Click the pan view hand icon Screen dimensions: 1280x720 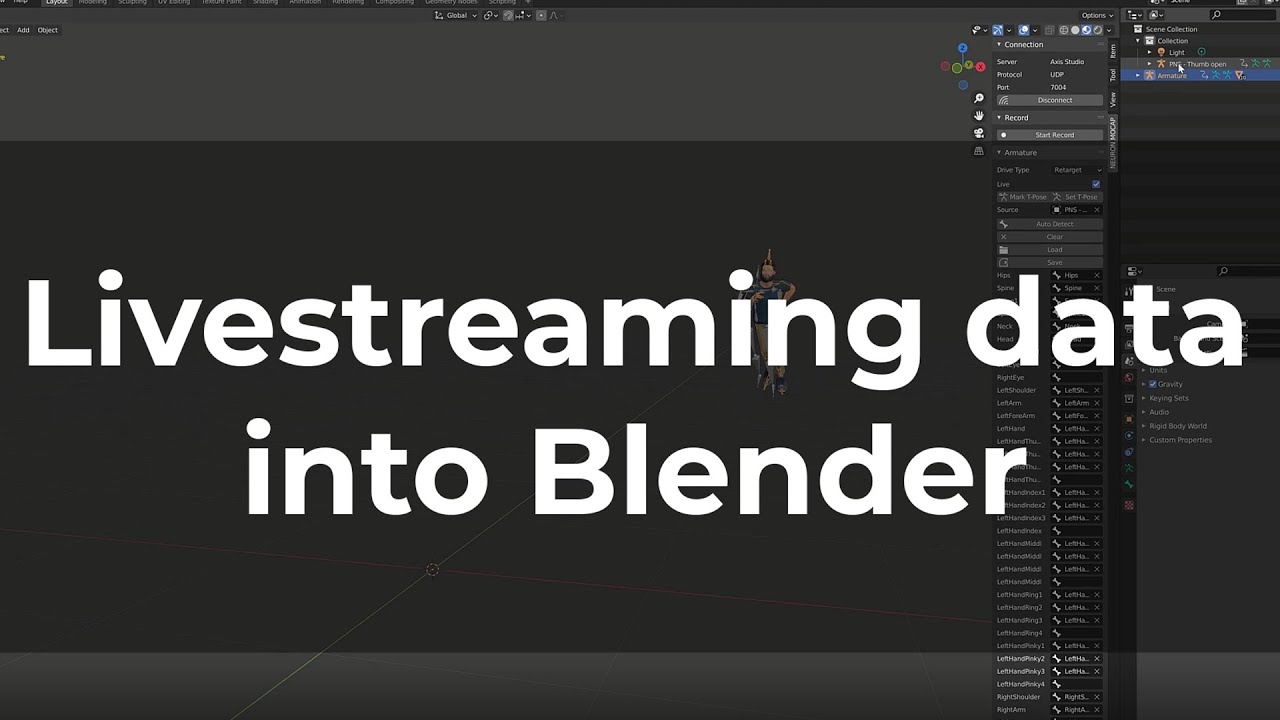(x=979, y=115)
